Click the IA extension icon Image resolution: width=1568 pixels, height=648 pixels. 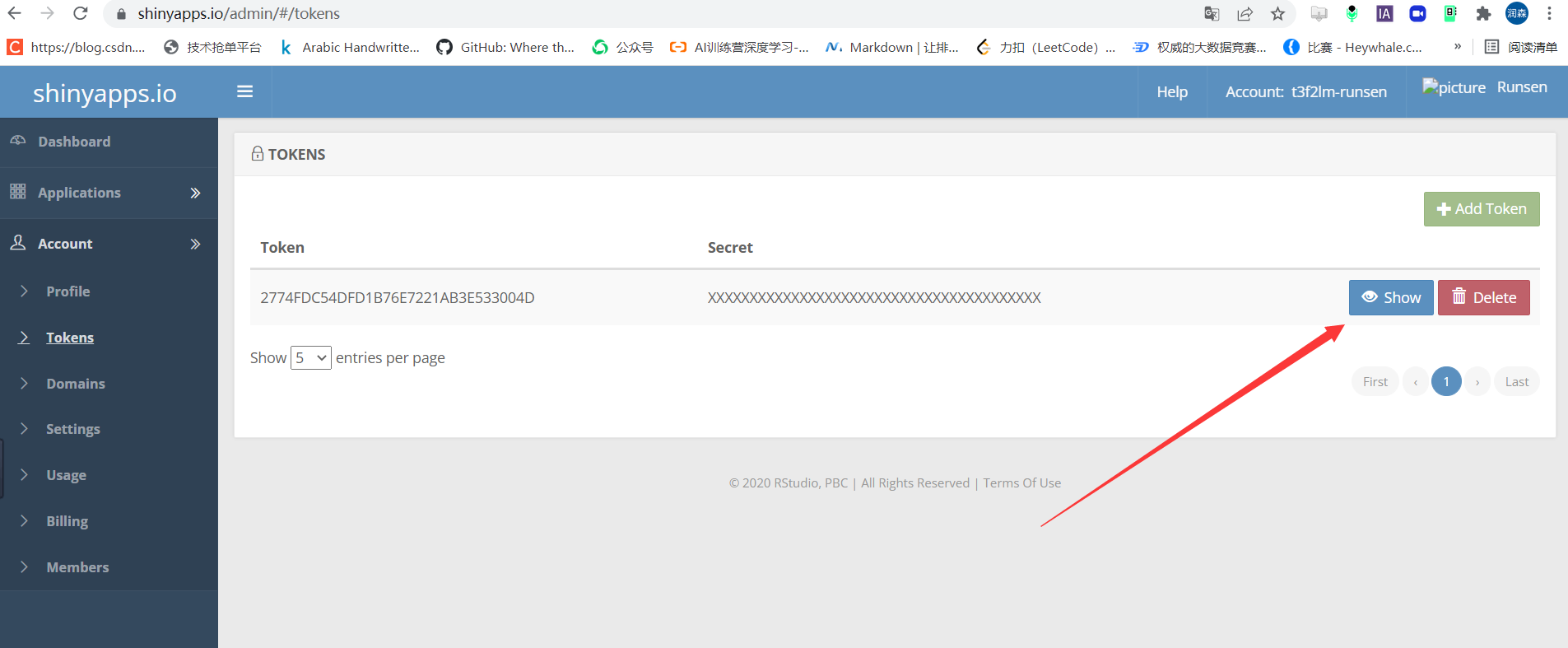1384,13
